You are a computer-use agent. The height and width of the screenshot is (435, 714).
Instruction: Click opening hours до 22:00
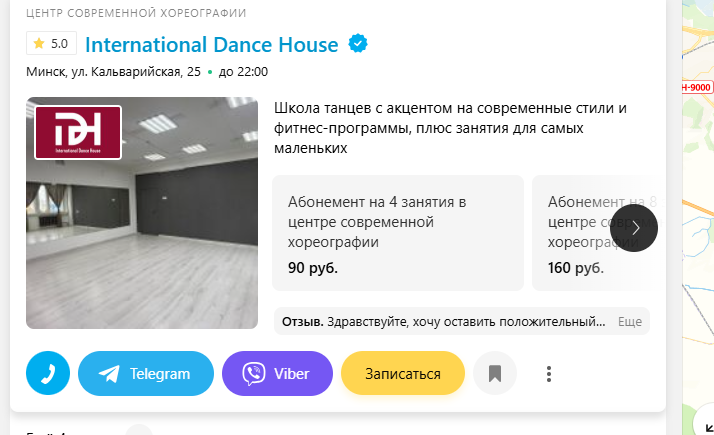click(x=243, y=72)
